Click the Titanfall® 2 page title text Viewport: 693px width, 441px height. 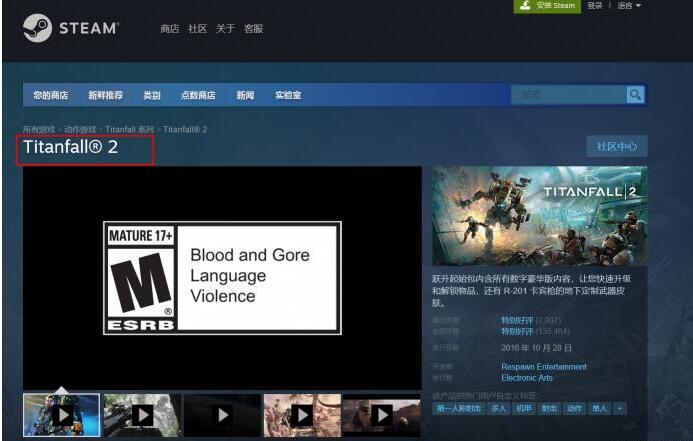tap(71, 147)
